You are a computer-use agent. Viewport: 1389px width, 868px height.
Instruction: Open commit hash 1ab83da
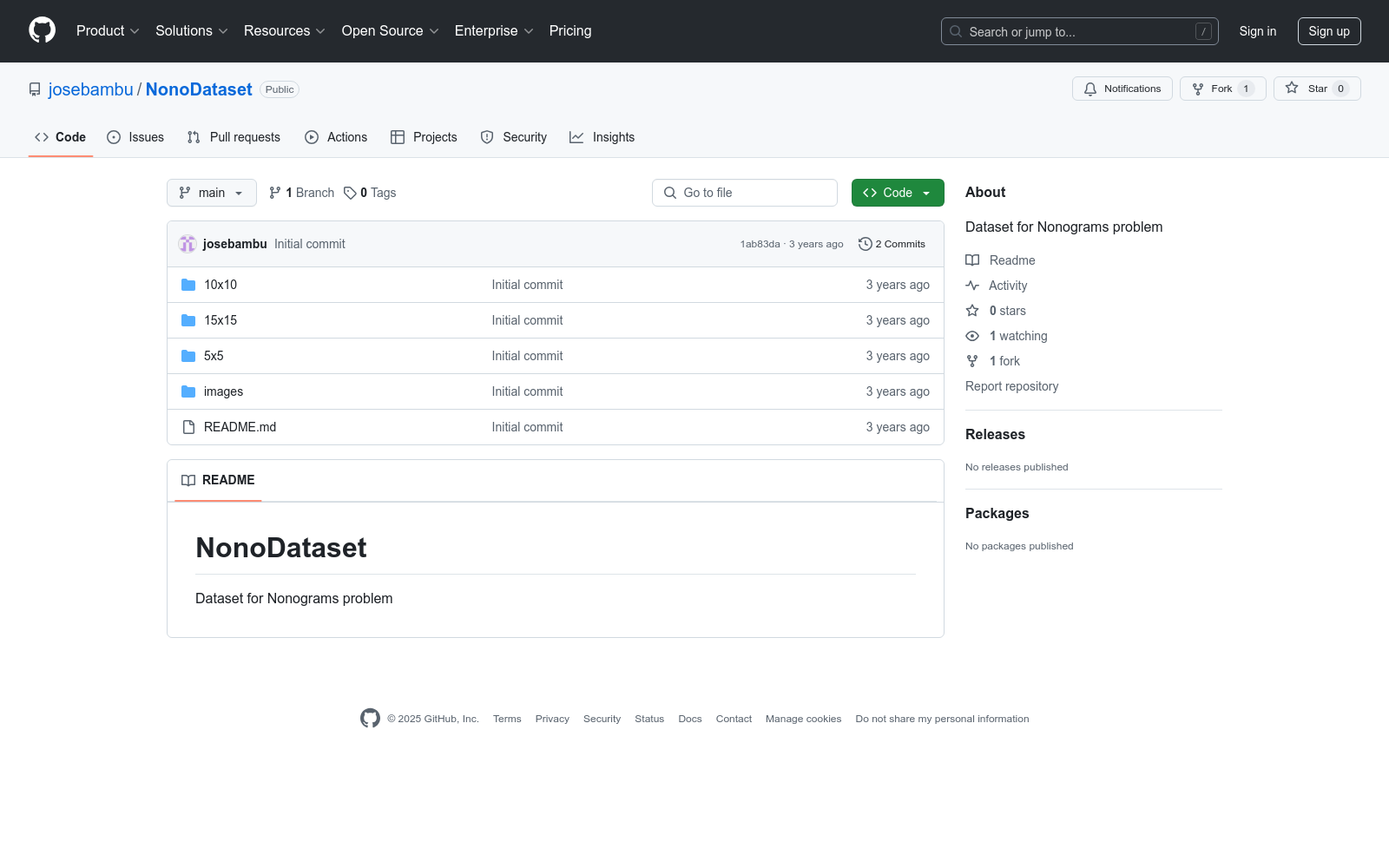(760, 244)
